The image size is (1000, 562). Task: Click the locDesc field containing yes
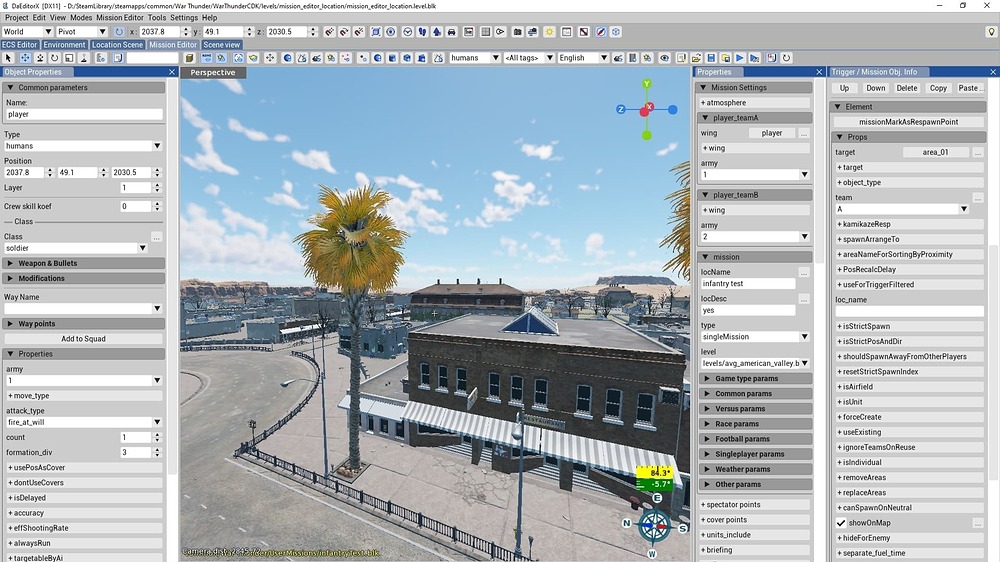point(747,311)
